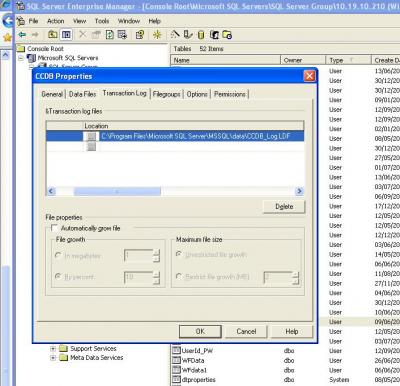Click the Delete button in CCDB Properties
The image size is (400, 386).
(284, 207)
